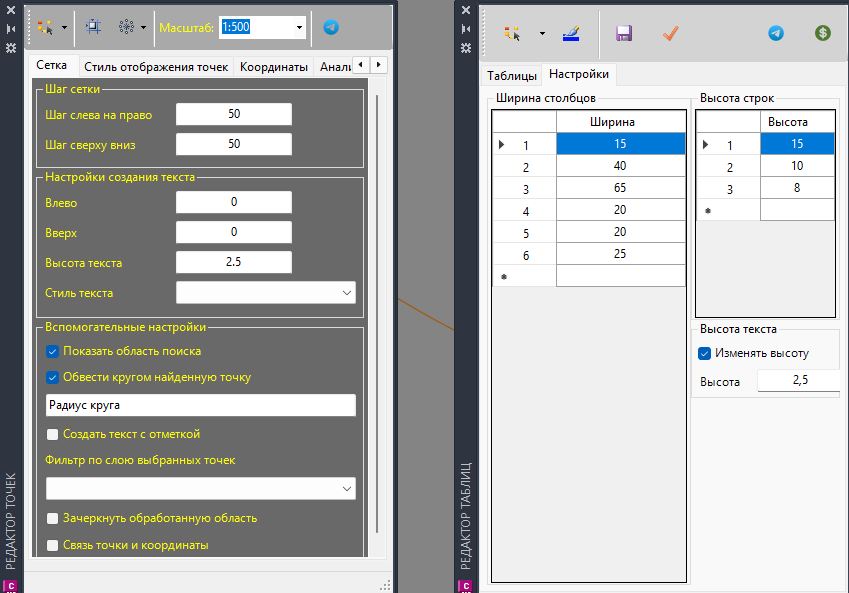Screen dimensions: 849x593
Task: Click the orange checkmark apply icon
Action: point(670,33)
